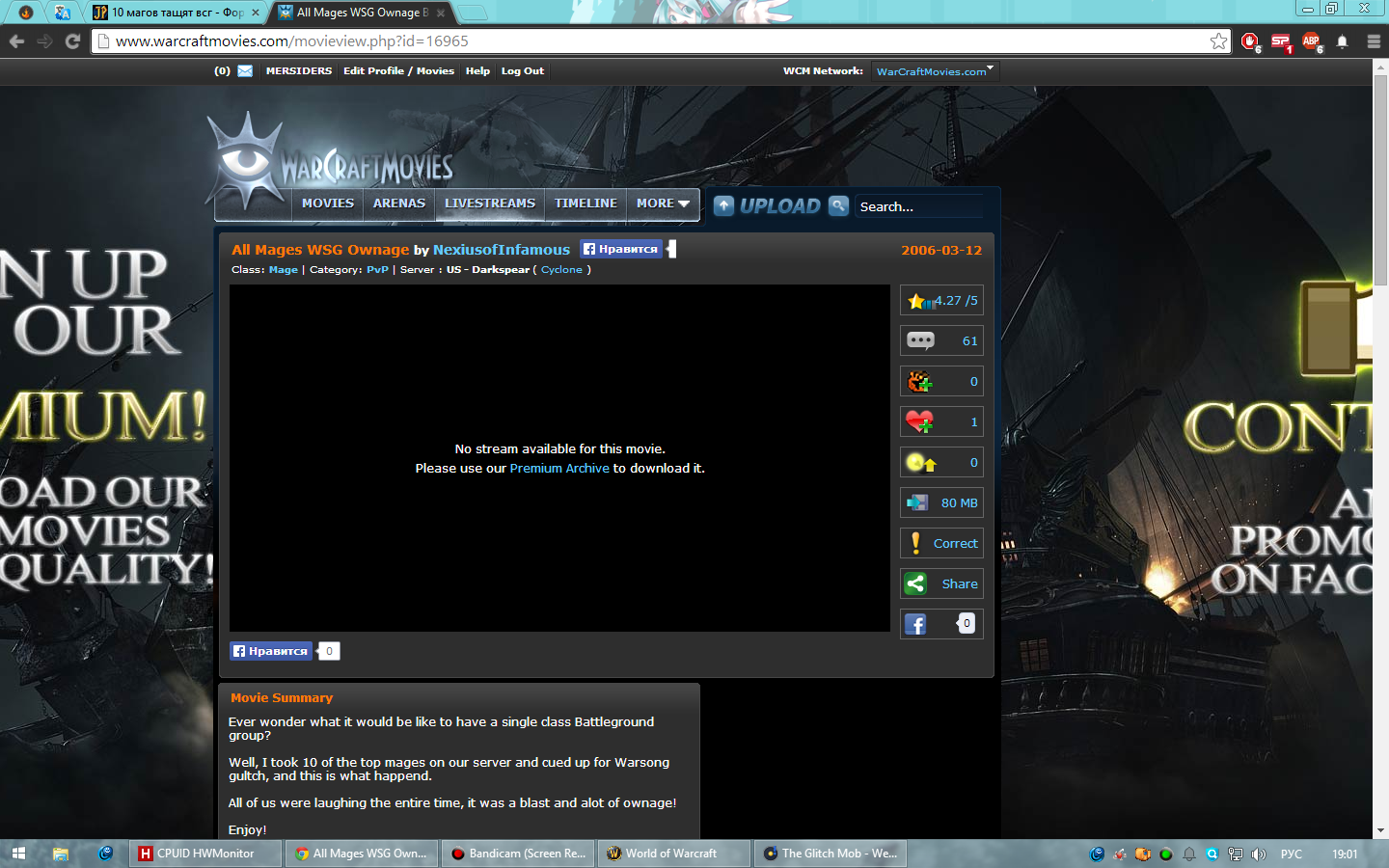Click the Cyclone battlegroup link
Viewport: 1389px width, 868px height.
561,269
